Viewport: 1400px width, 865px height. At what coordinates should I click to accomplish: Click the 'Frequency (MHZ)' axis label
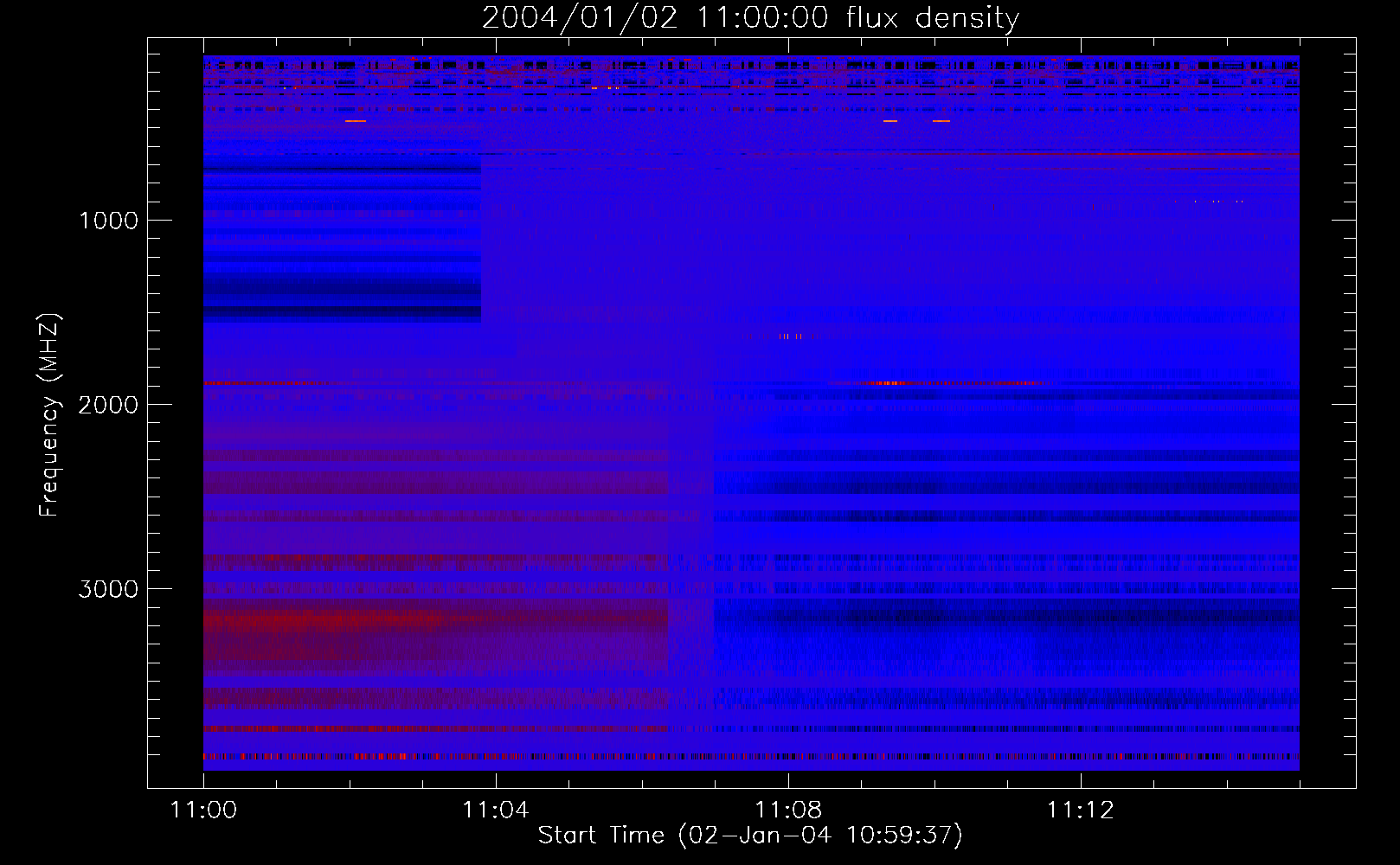tap(49, 415)
